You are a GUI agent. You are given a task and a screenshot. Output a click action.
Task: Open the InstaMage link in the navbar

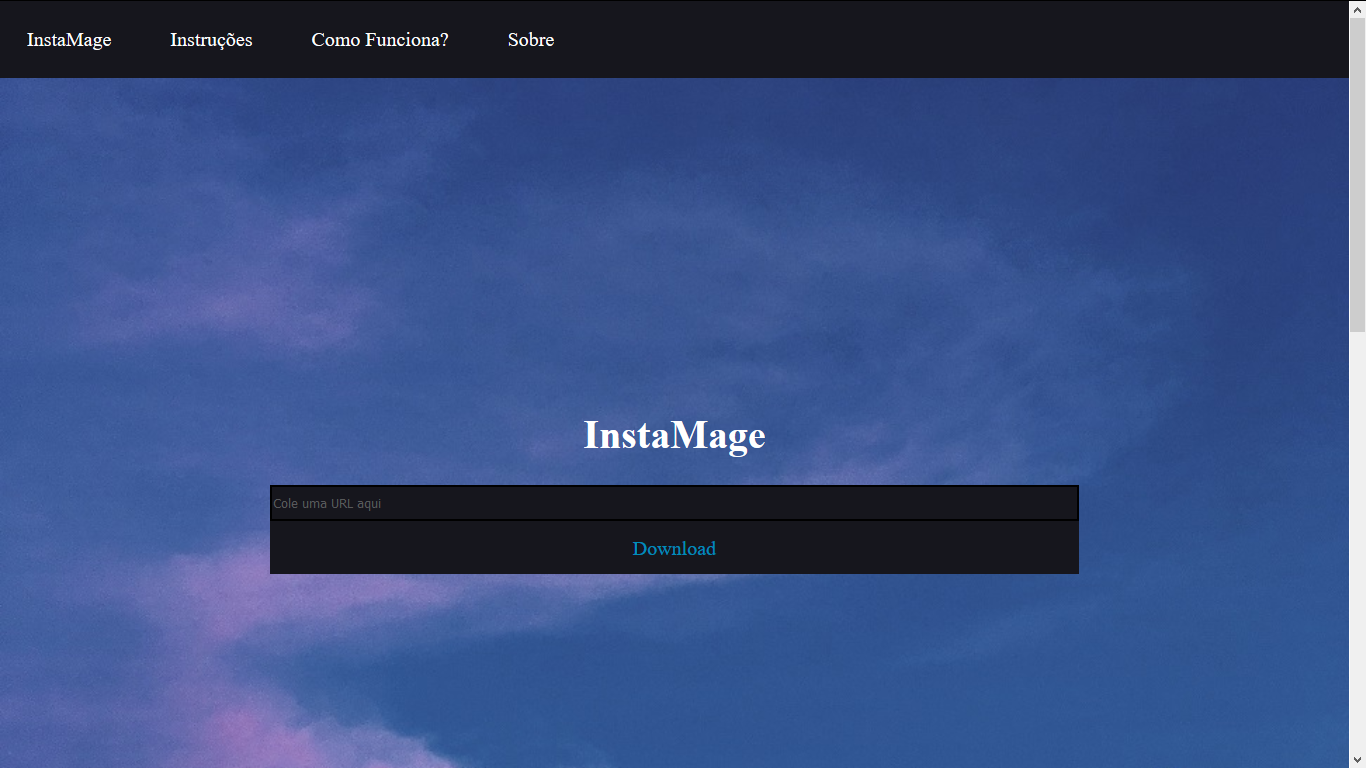(69, 40)
